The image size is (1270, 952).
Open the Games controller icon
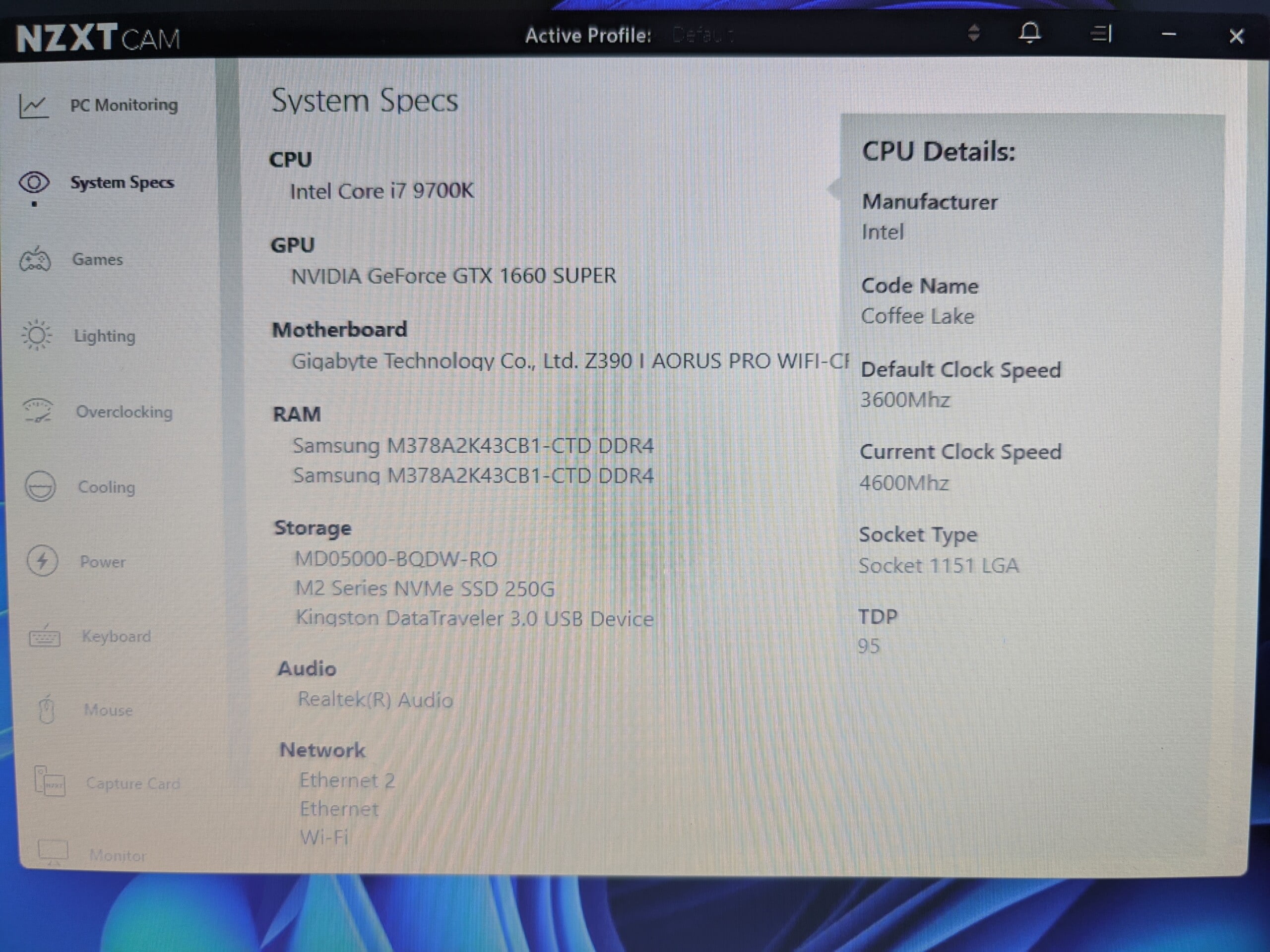[36, 259]
